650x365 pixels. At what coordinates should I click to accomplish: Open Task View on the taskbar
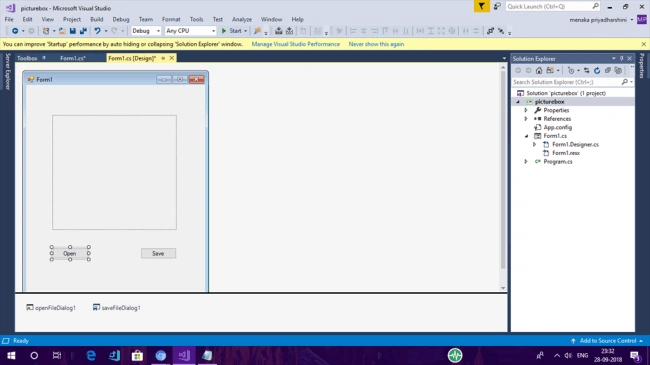(x=57, y=355)
